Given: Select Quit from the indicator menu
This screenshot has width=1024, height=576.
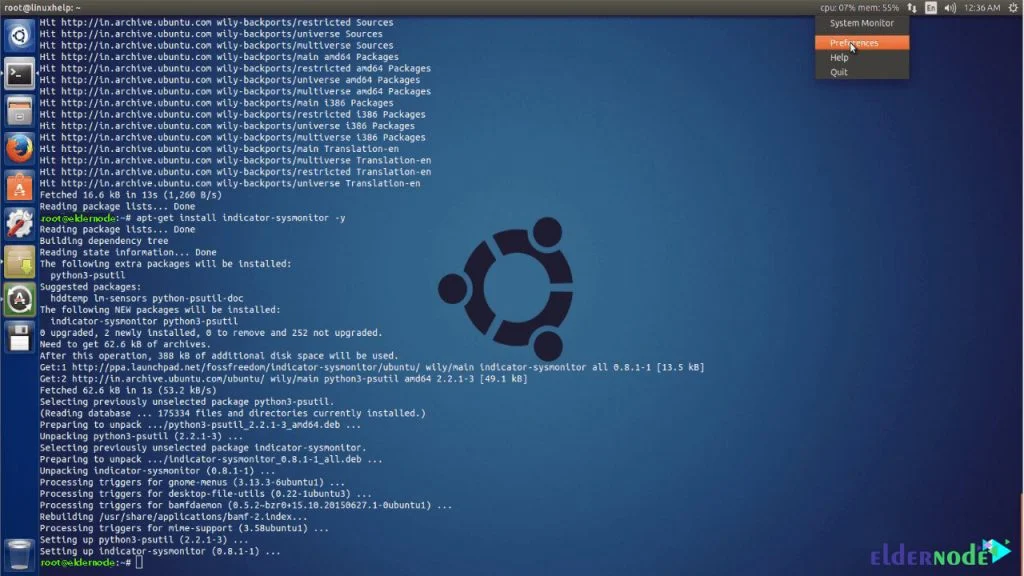Looking at the screenshot, I should (839, 72).
